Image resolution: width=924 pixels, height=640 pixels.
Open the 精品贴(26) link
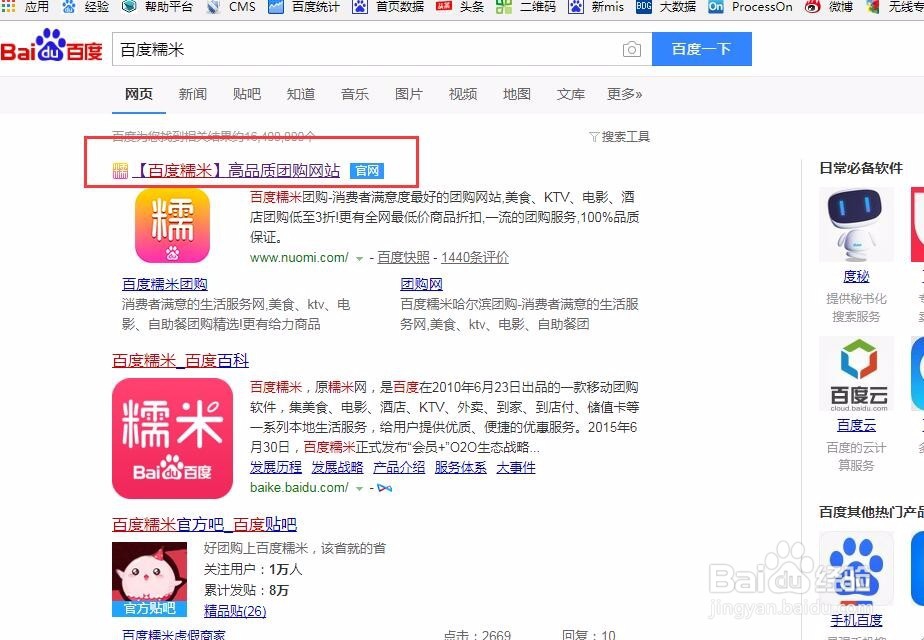[235, 611]
